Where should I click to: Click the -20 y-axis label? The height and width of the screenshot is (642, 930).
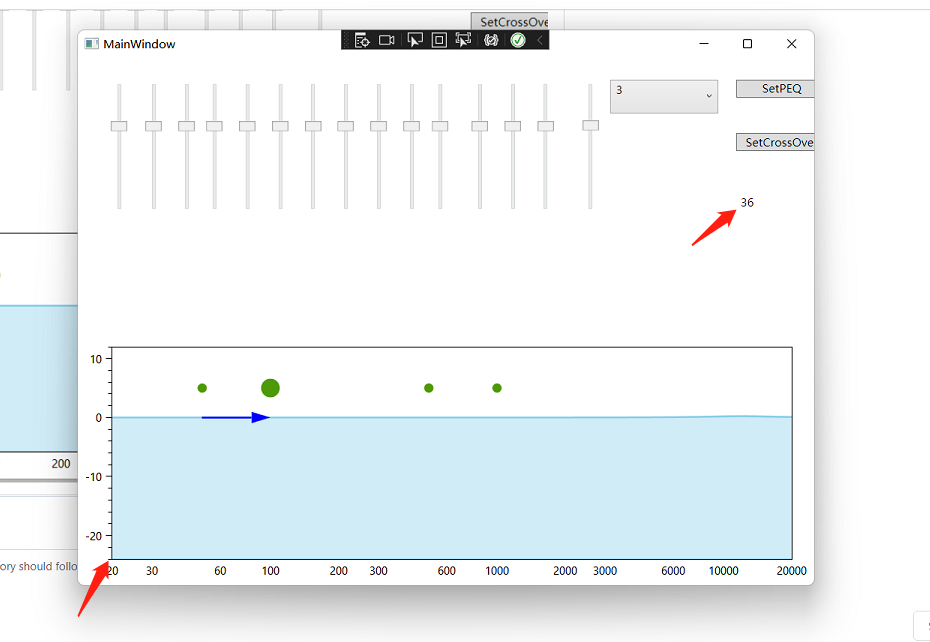[94, 536]
